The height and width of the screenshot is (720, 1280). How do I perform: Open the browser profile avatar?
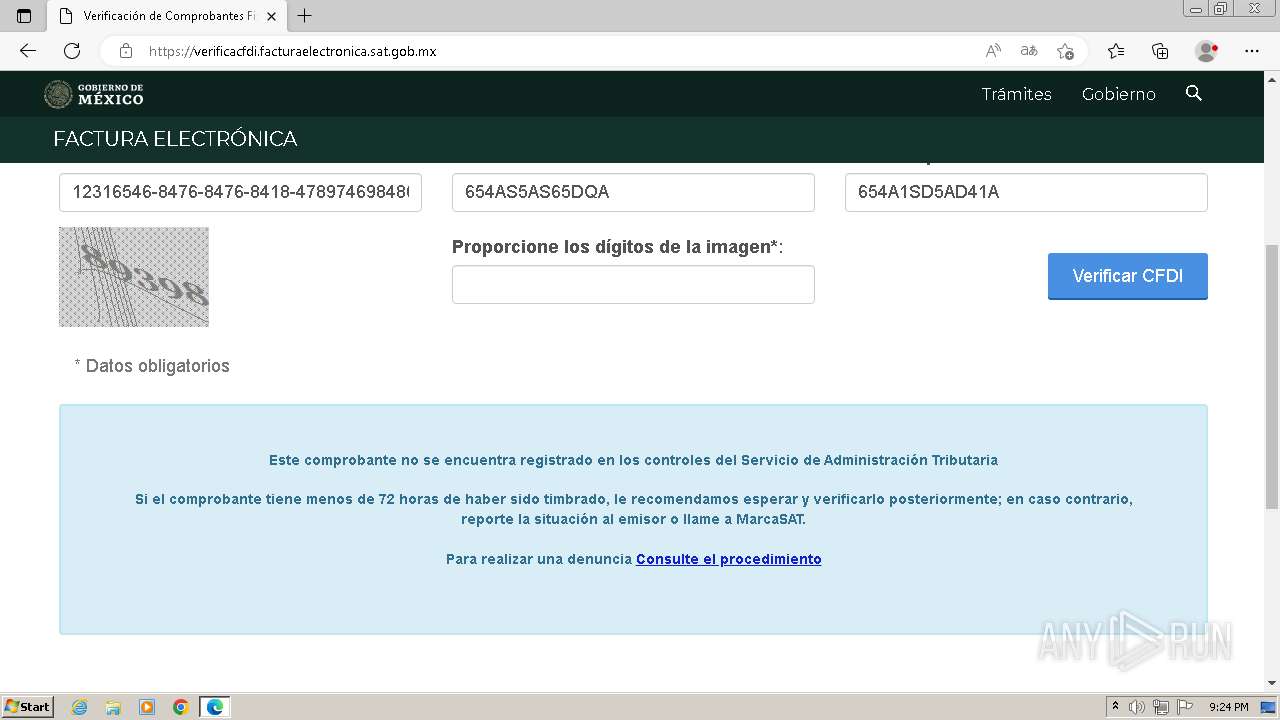tap(1206, 51)
